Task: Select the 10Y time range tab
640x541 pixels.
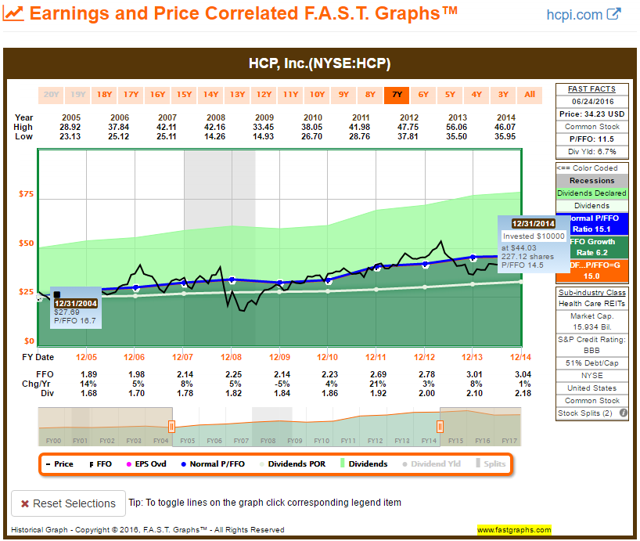Action: [317, 95]
